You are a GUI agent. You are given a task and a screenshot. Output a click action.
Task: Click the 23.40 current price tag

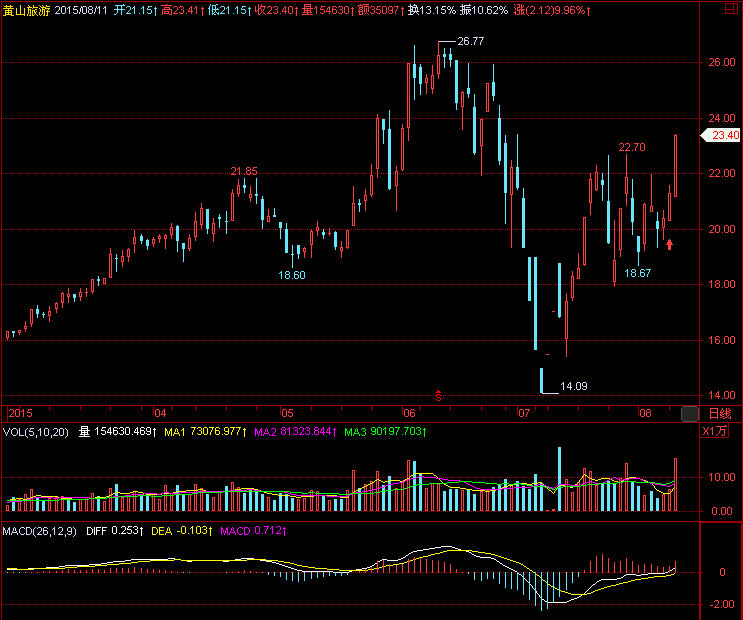coord(724,135)
